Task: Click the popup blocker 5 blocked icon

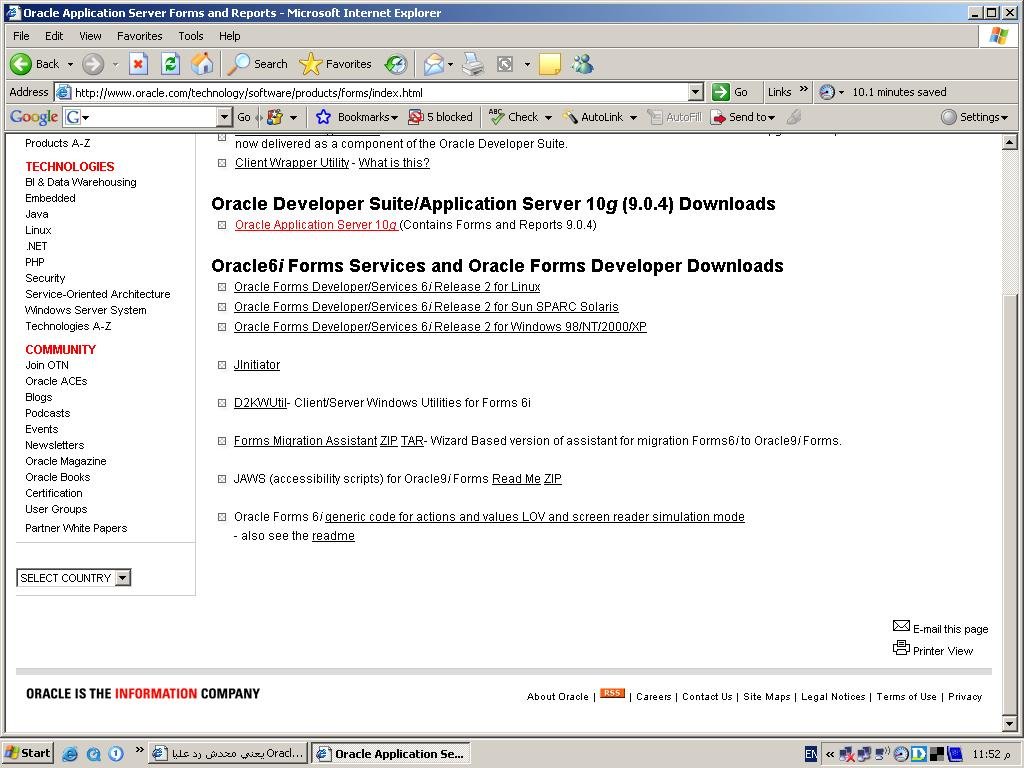Action: (415, 117)
